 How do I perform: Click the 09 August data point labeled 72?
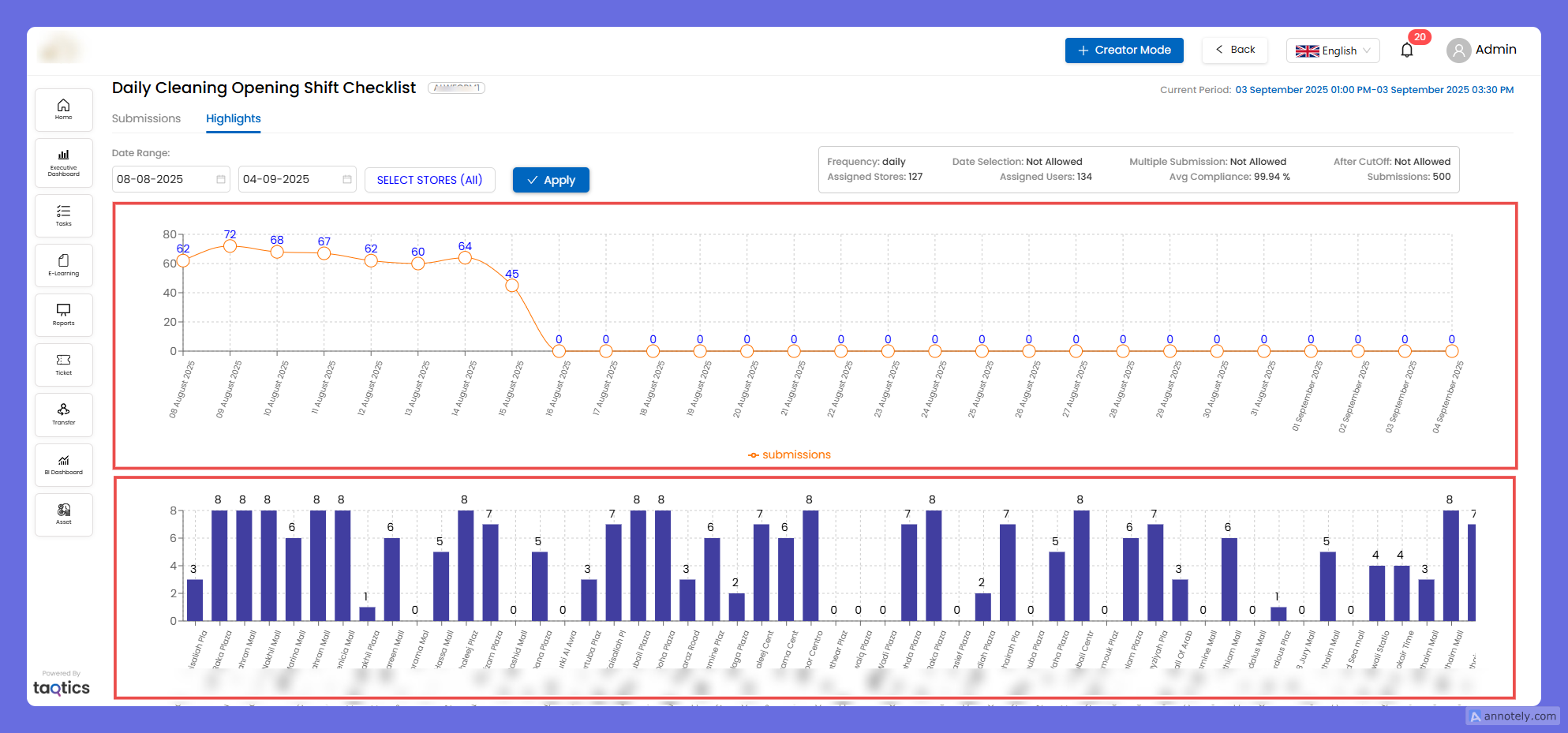230,246
